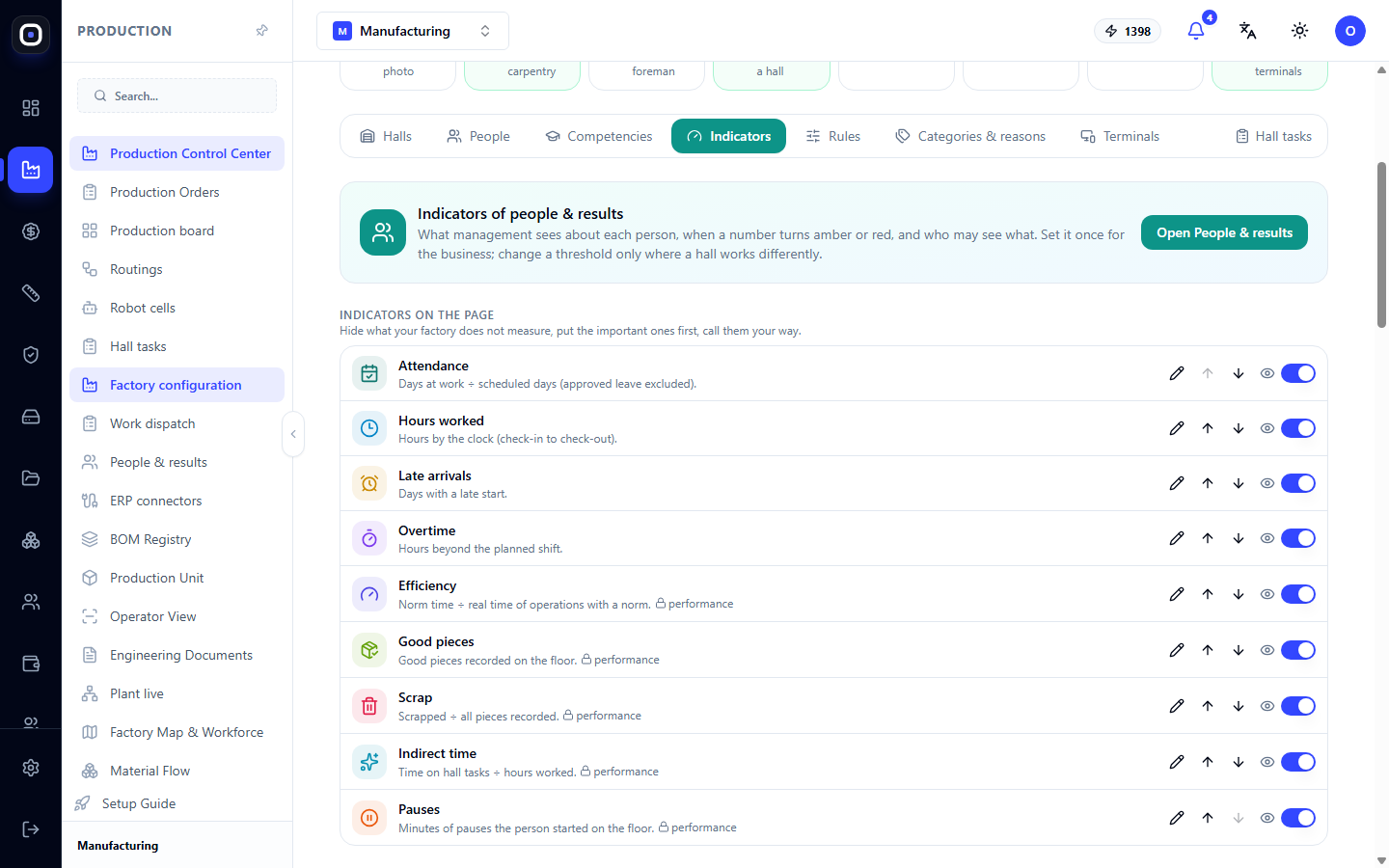
Task: Move Hours worked indicator up
Action: tap(1208, 428)
